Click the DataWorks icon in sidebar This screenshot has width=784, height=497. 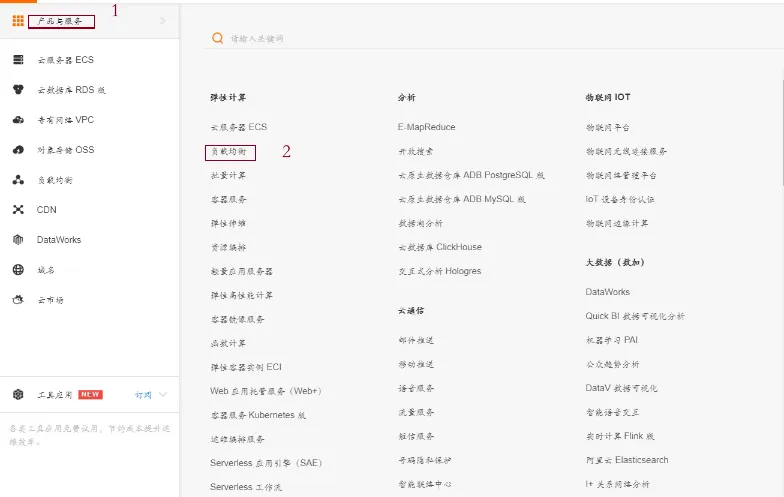[18, 240]
